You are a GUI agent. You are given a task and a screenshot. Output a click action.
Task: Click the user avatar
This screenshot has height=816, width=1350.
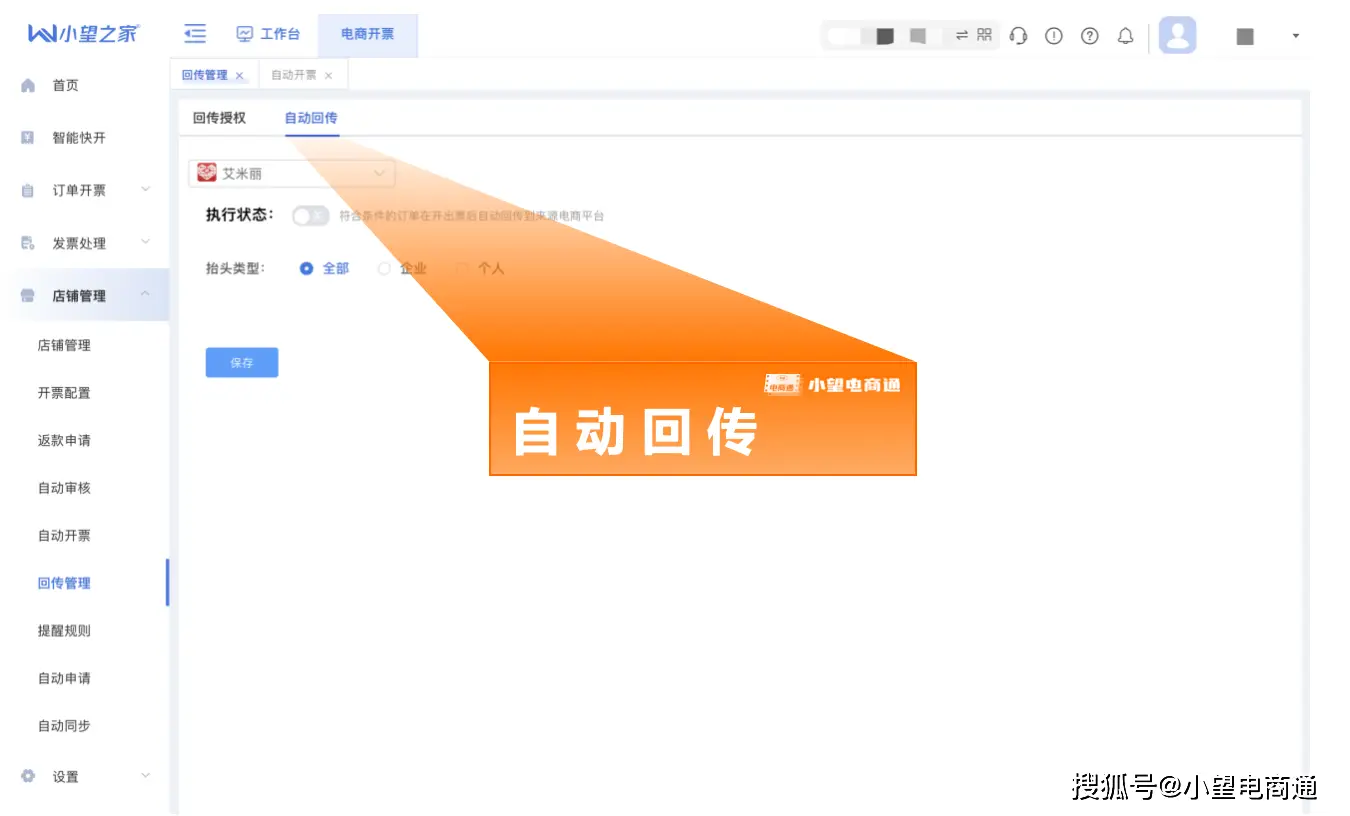point(1177,35)
